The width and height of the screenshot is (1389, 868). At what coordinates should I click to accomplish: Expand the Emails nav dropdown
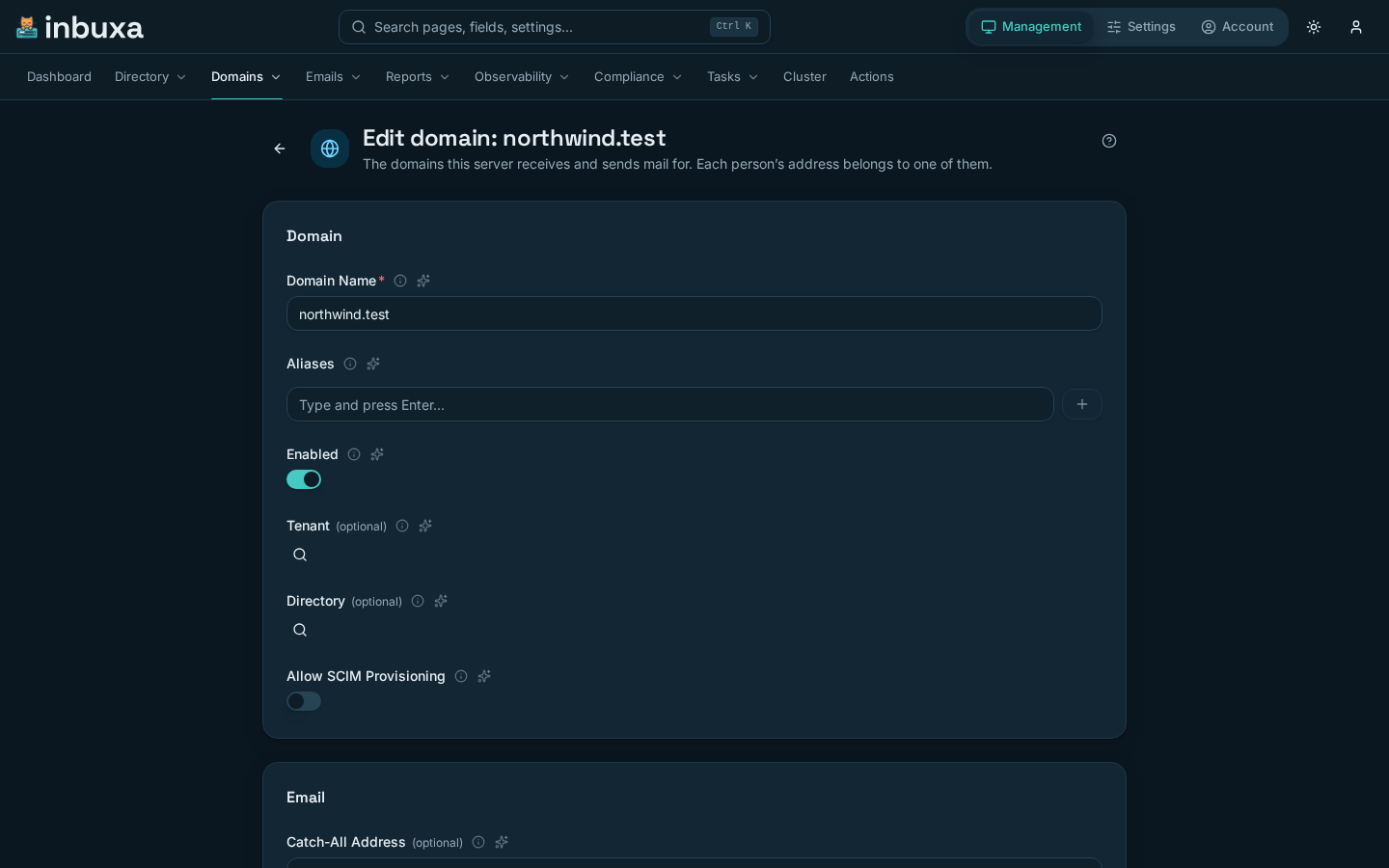coord(334,77)
